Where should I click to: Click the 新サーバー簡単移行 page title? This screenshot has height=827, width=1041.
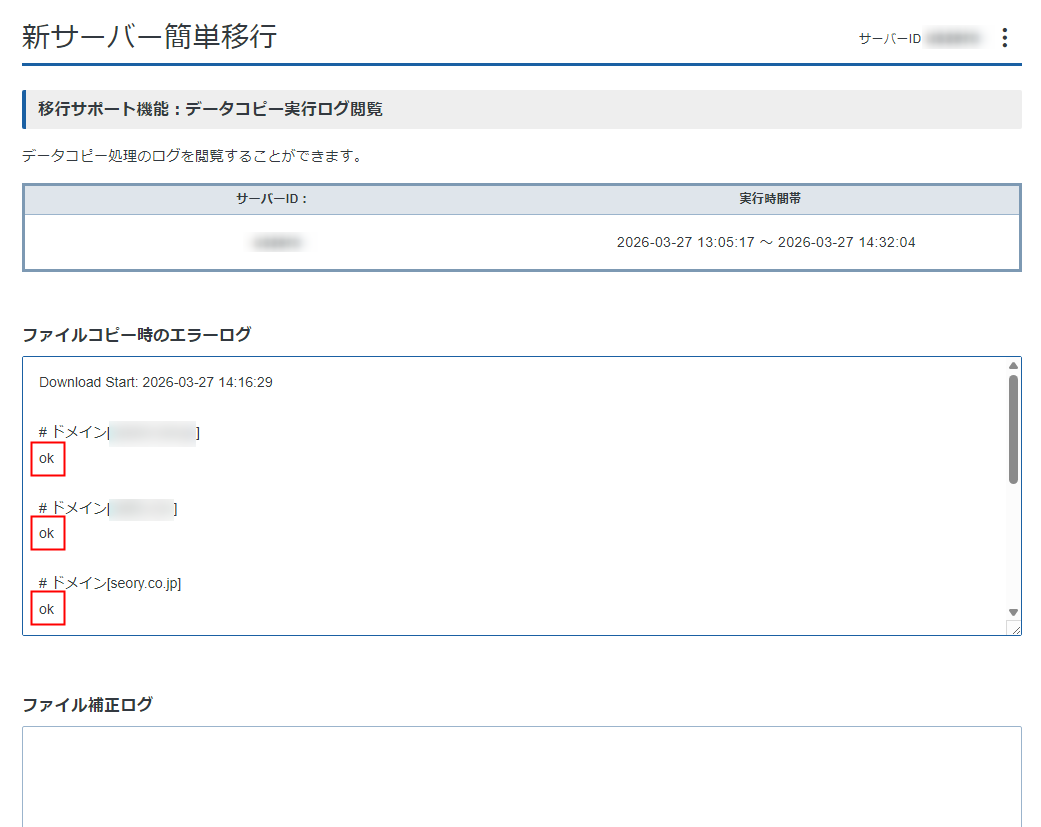click(x=150, y=38)
